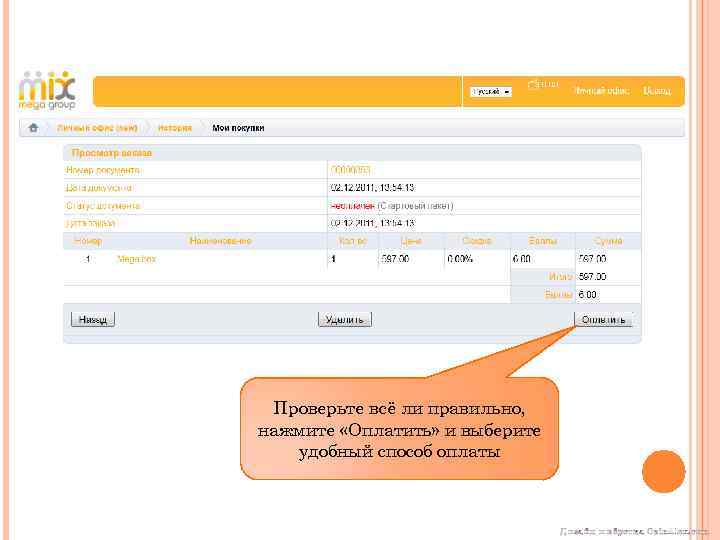
Task: Click the Назад button
Action: click(x=93, y=320)
